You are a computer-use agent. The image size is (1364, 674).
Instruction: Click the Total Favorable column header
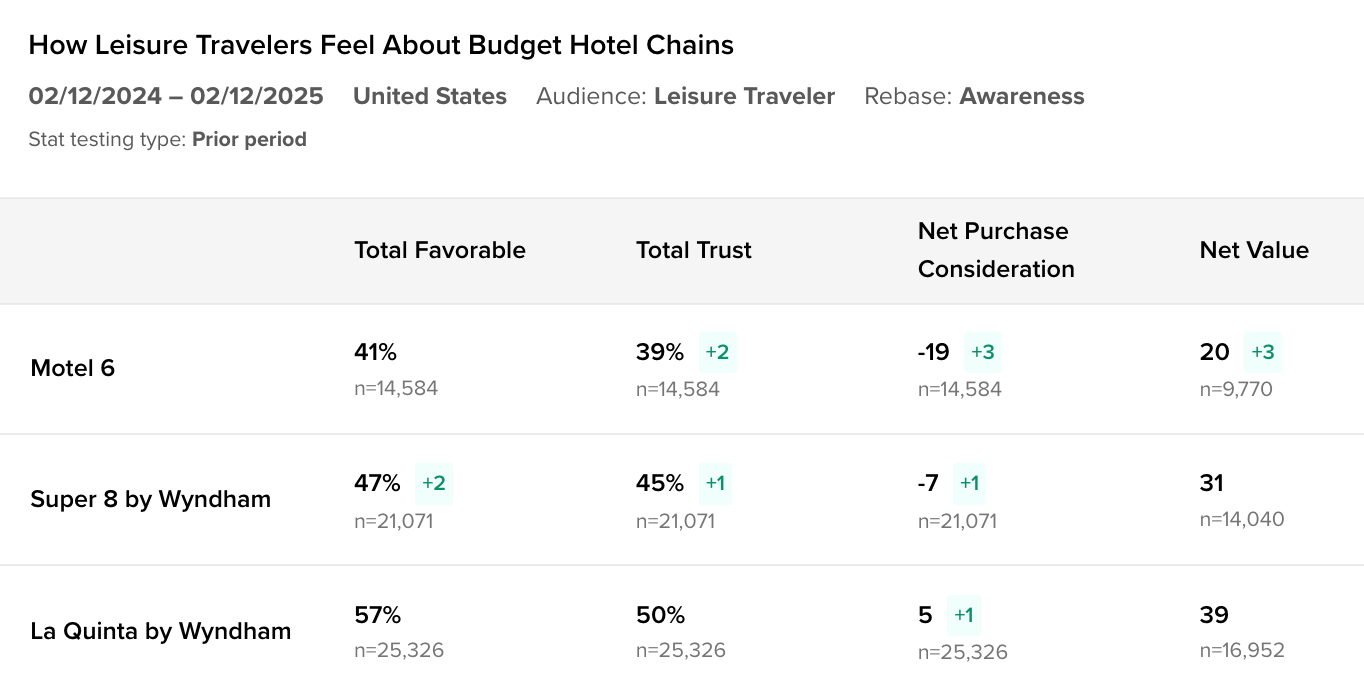click(x=439, y=250)
